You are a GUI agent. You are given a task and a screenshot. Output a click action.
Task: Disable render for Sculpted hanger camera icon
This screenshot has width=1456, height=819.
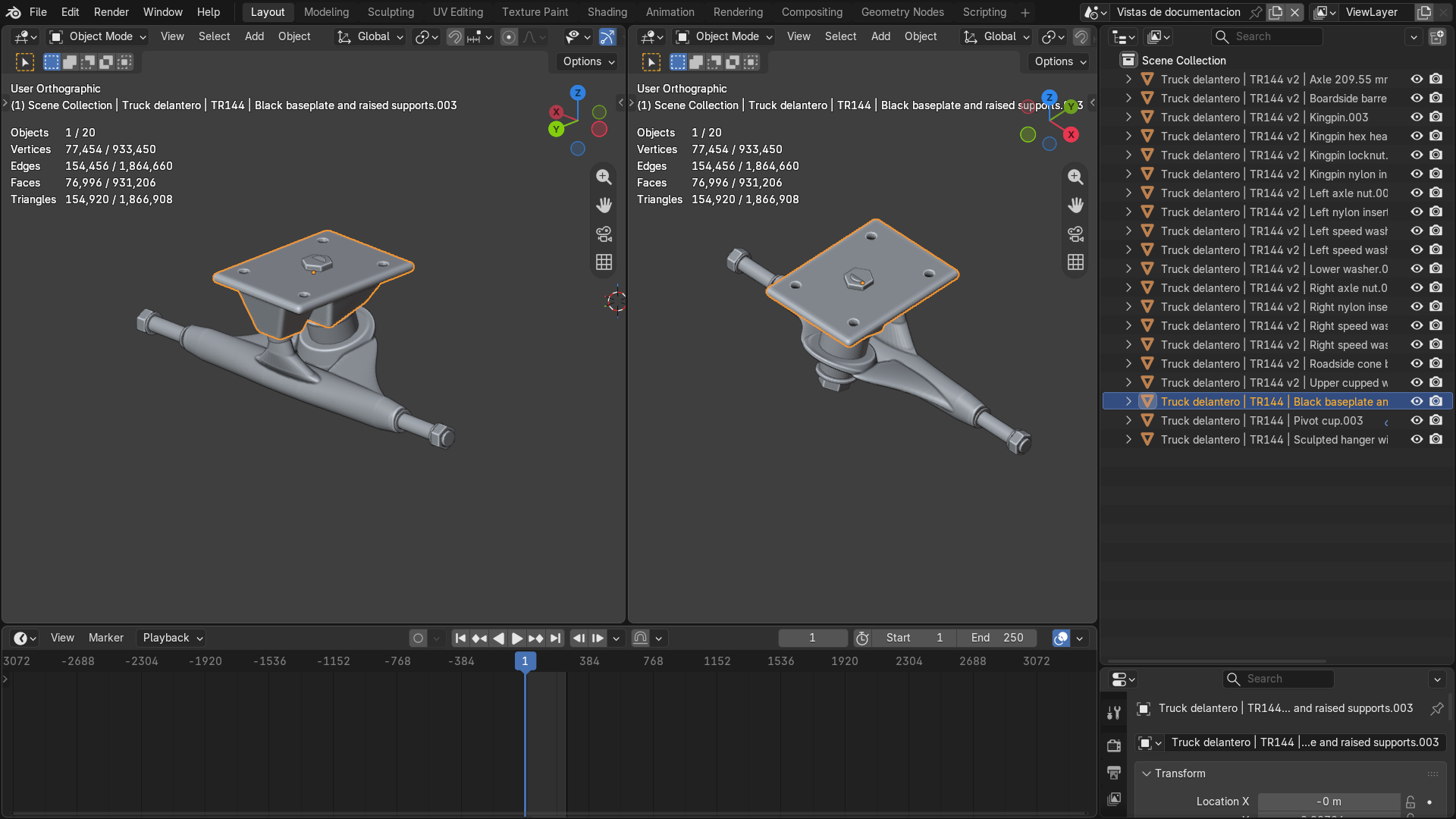[x=1436, y=439]
